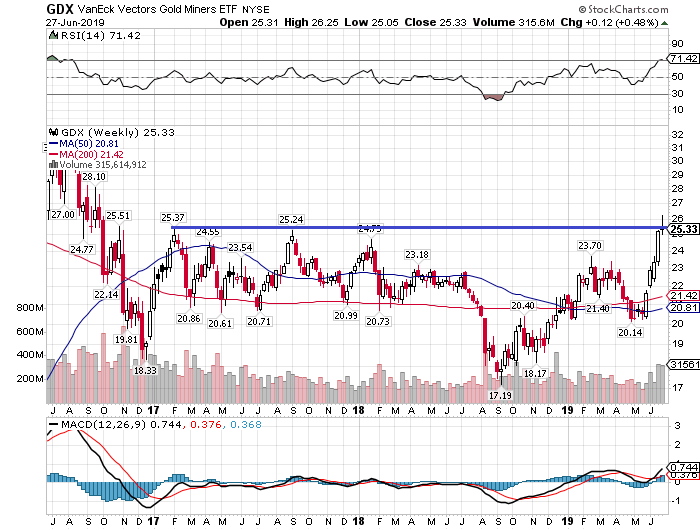Click the 'RSI(14) 71.42' legend label
The image size is (700, 530).
pyautogui.click(x=100, y=35)
